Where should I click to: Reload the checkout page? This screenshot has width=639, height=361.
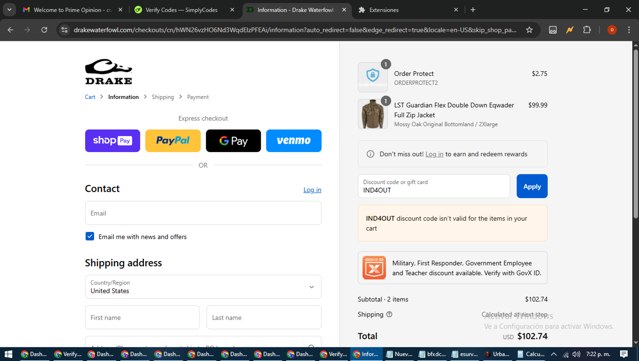point(44,30)
